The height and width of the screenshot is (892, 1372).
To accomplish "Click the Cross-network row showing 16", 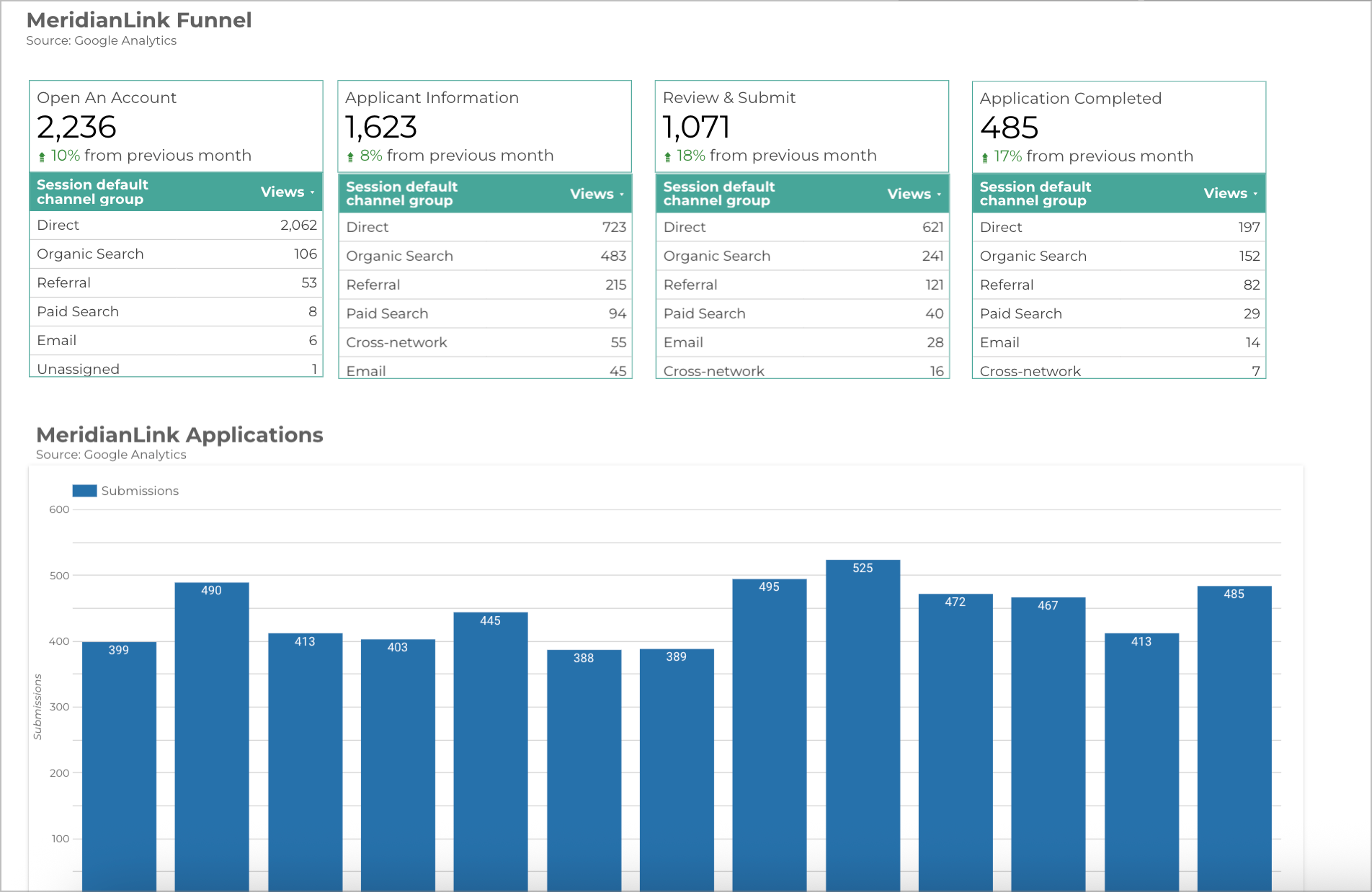I will point(802,367).
